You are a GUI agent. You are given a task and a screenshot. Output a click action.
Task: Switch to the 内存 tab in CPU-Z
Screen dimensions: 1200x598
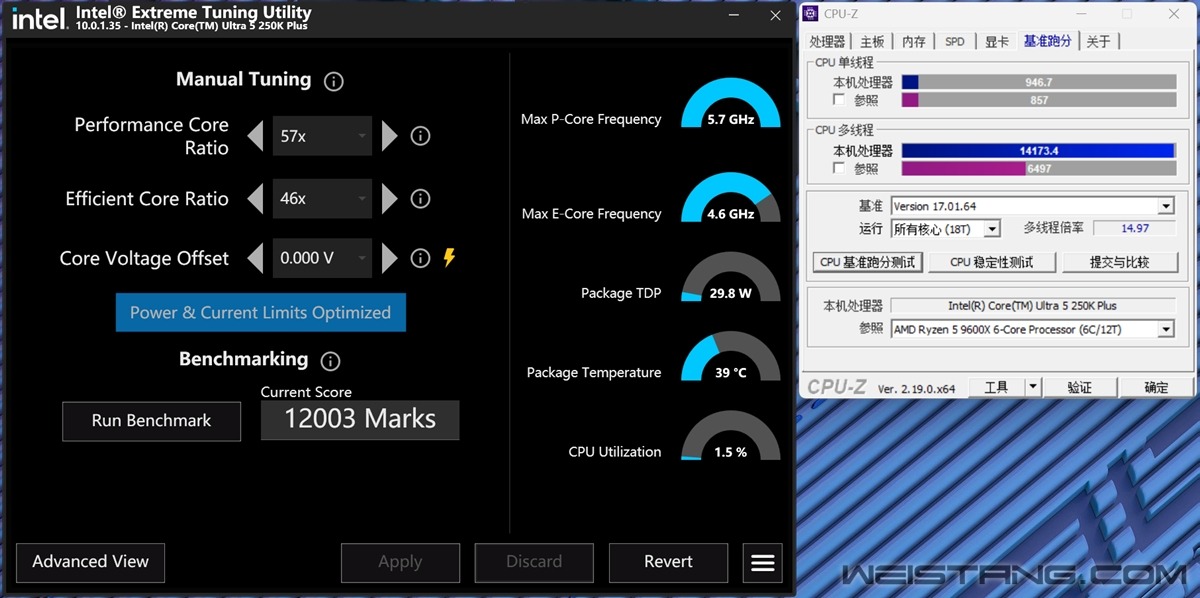[x=913, y=41]
